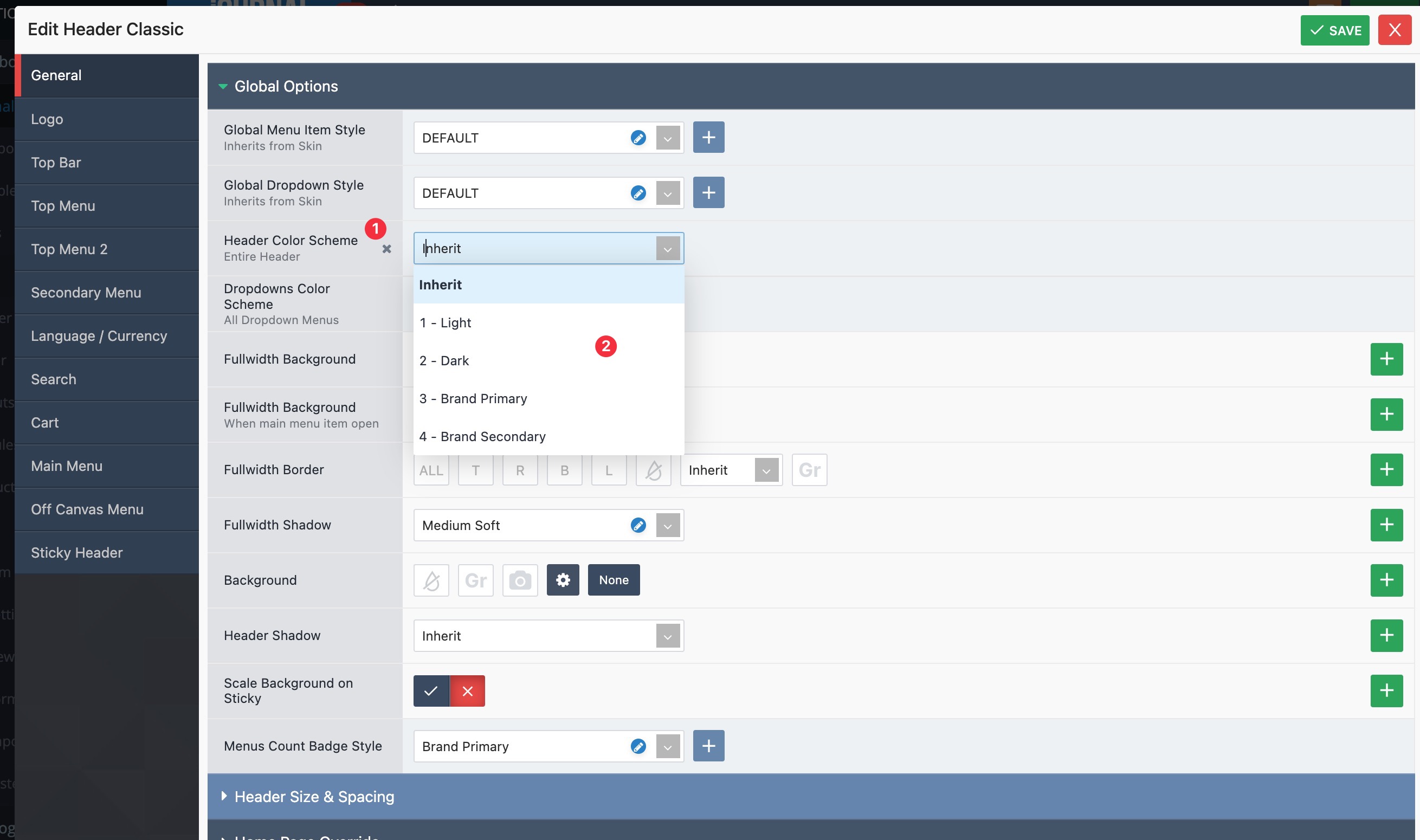This screenshot has width=1420, height=840.
Task: Toggle left side of Fullwidth Border
Action: click(609, 470)
